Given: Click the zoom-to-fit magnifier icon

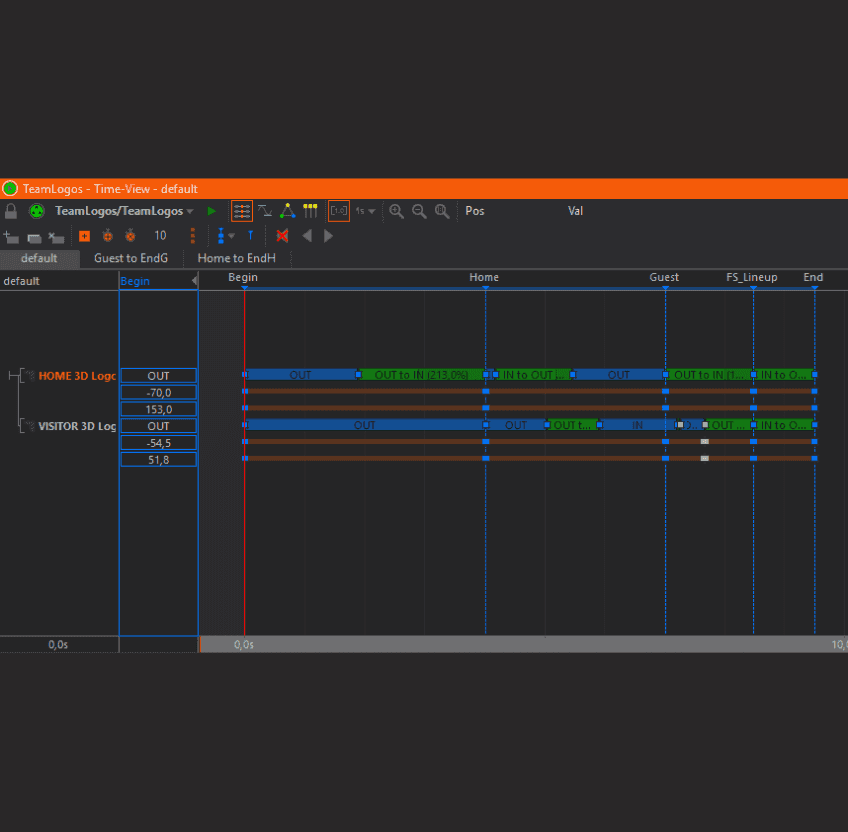Looking at the screenshot, I should (442, 211).
